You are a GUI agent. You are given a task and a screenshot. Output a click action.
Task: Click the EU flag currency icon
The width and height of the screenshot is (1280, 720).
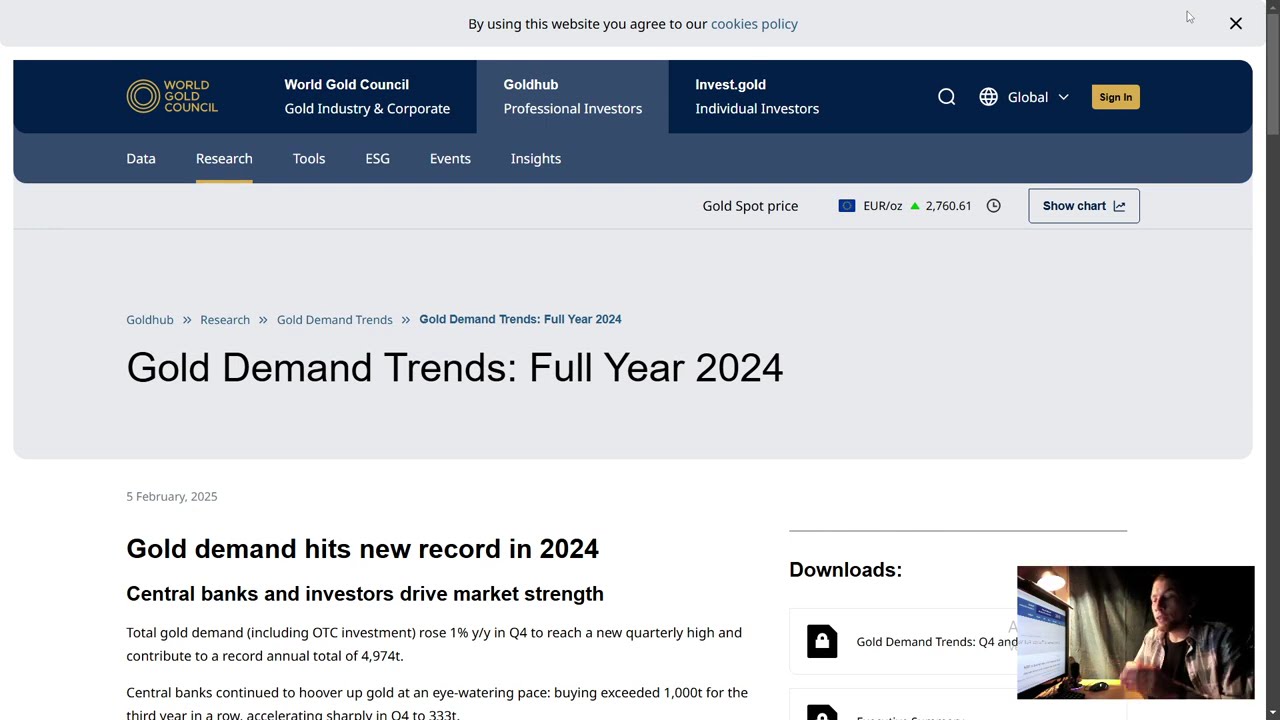pos(847,206)
